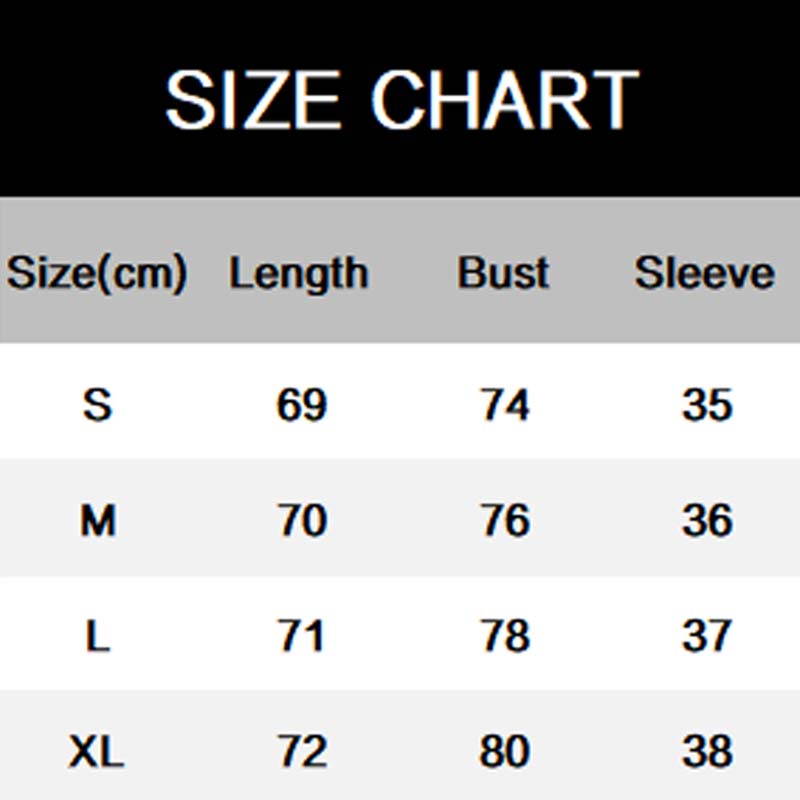
Task: Select the Bust column header
Action: click(x=504, y=273)
